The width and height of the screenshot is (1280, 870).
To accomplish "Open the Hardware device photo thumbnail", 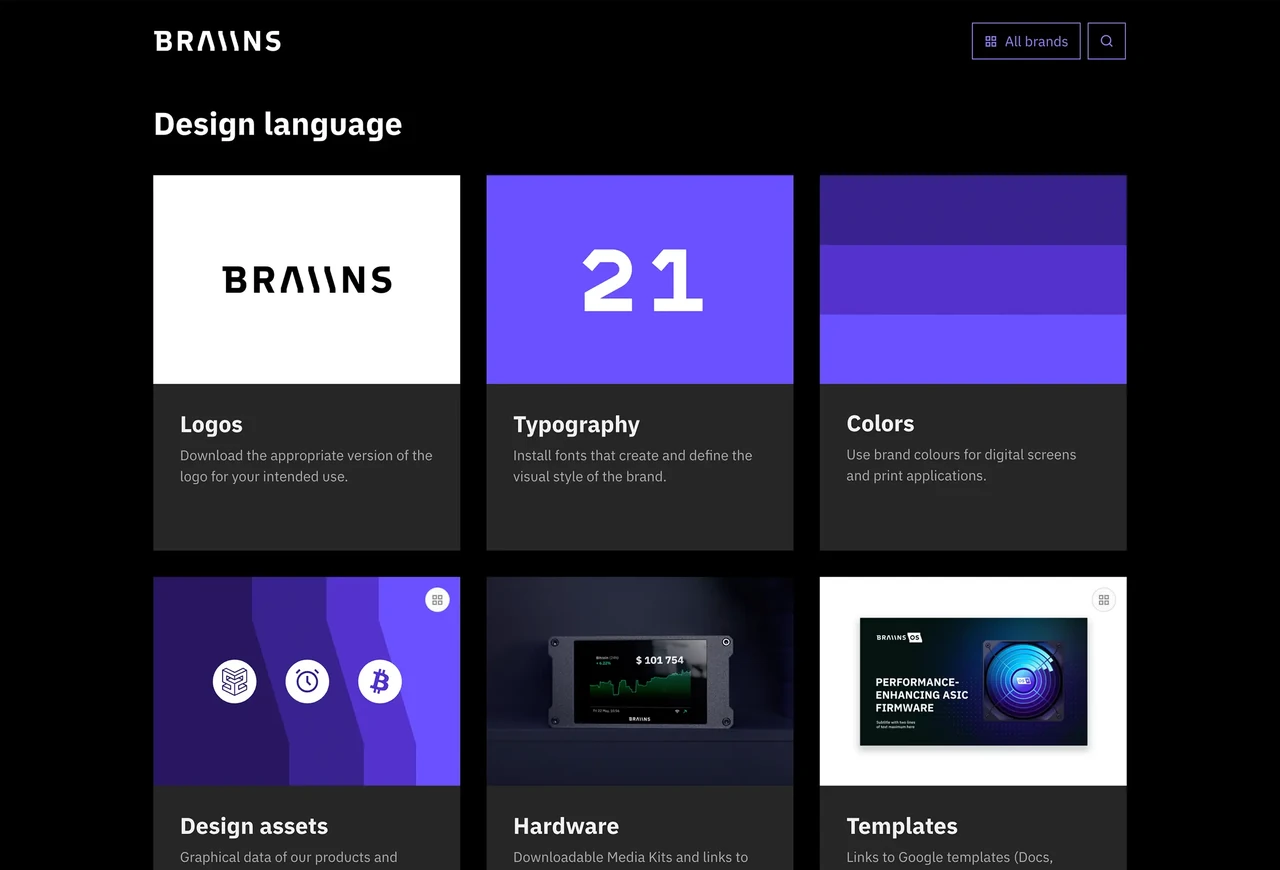I will point(640,681).
